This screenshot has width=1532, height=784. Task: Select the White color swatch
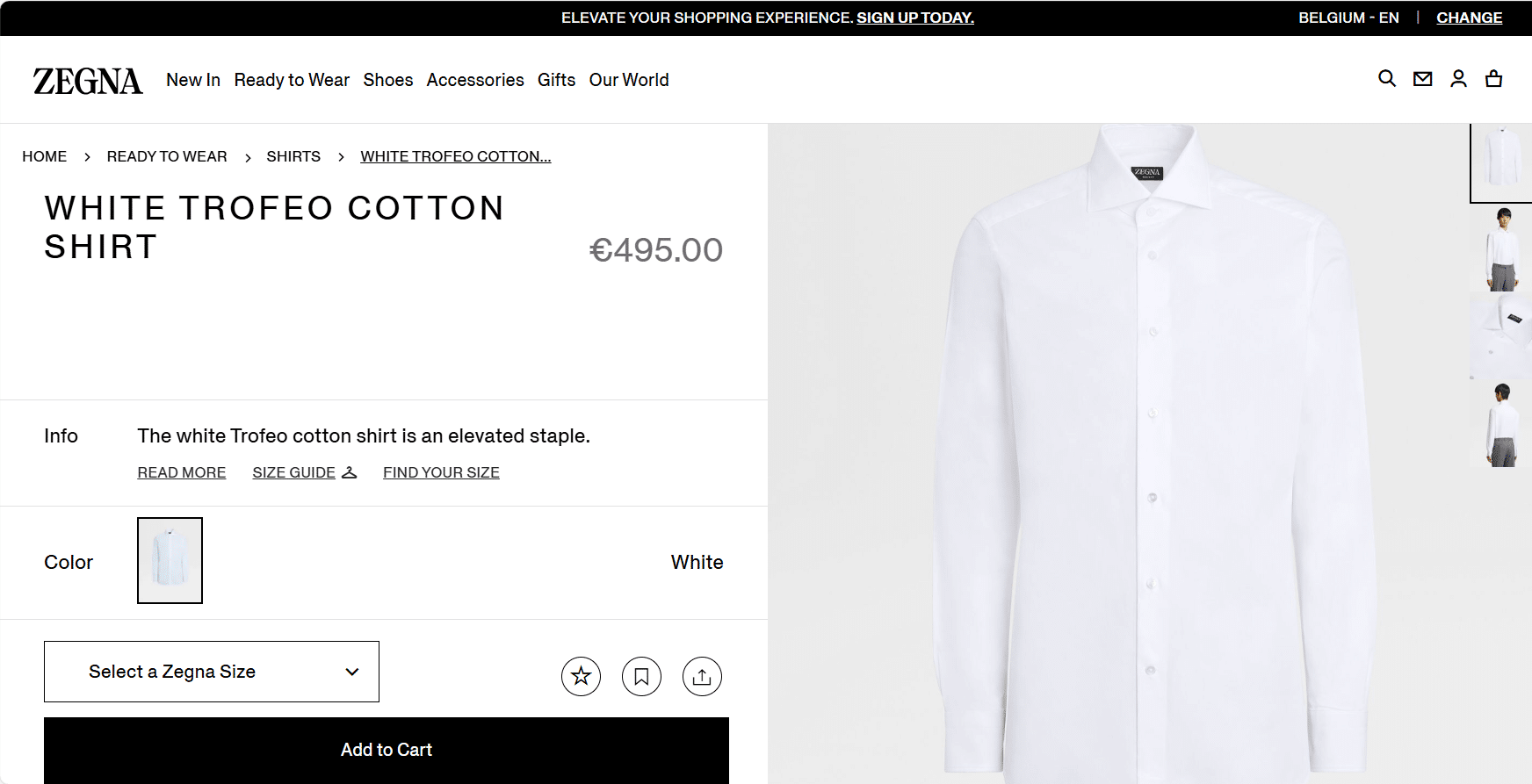pos(170,560)
